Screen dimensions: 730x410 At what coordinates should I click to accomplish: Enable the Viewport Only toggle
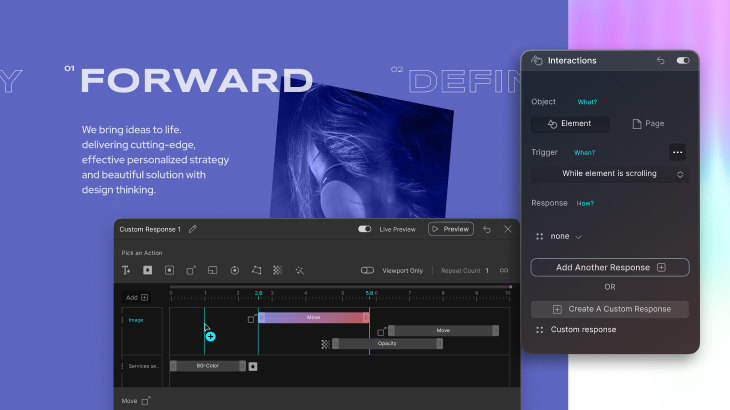tap(367, 270)
